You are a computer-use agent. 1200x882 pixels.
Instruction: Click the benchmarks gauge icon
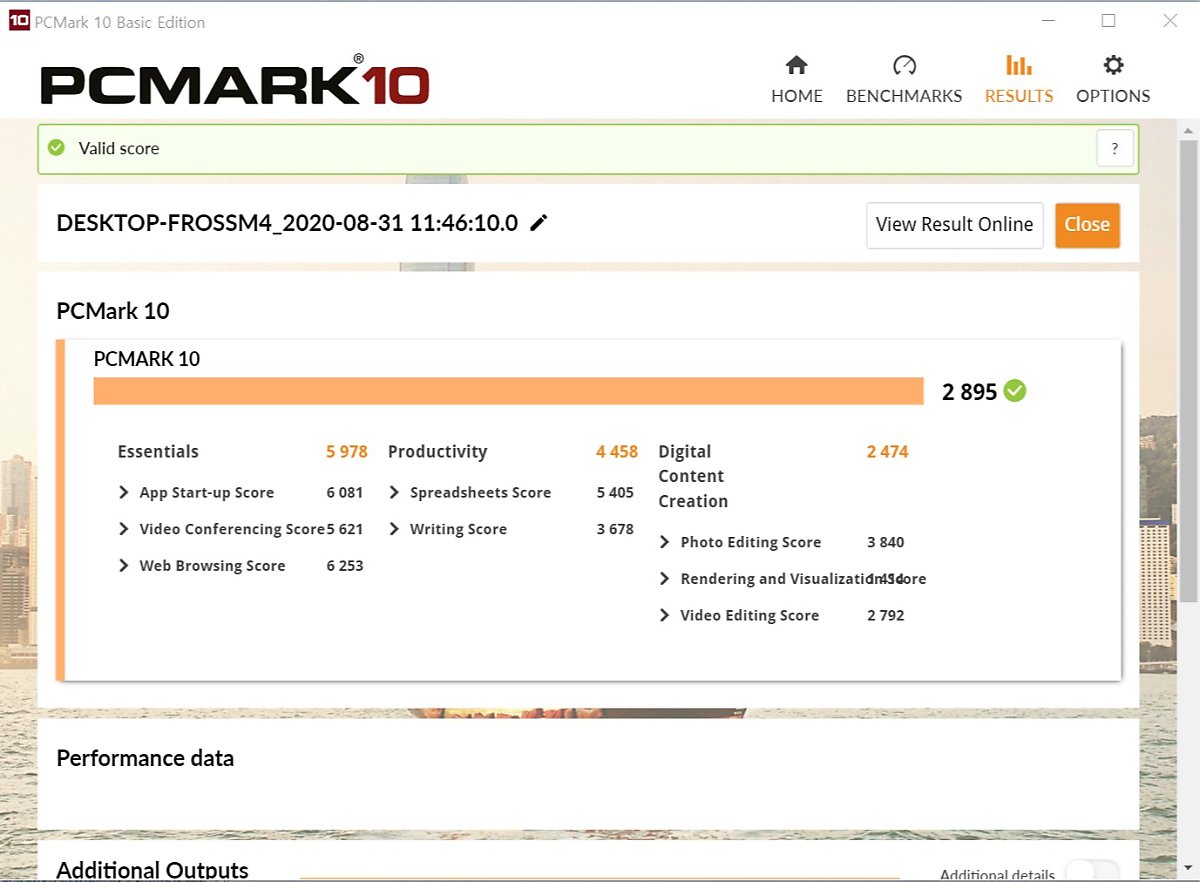[x=904, y=66]
